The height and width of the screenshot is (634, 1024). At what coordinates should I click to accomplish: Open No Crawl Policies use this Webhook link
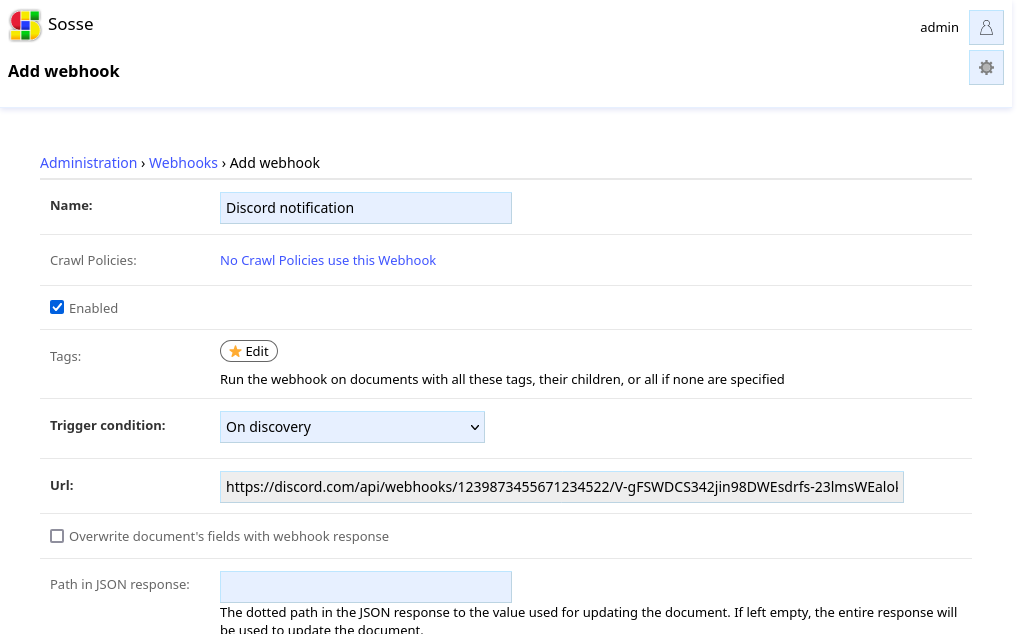(328, 261)
